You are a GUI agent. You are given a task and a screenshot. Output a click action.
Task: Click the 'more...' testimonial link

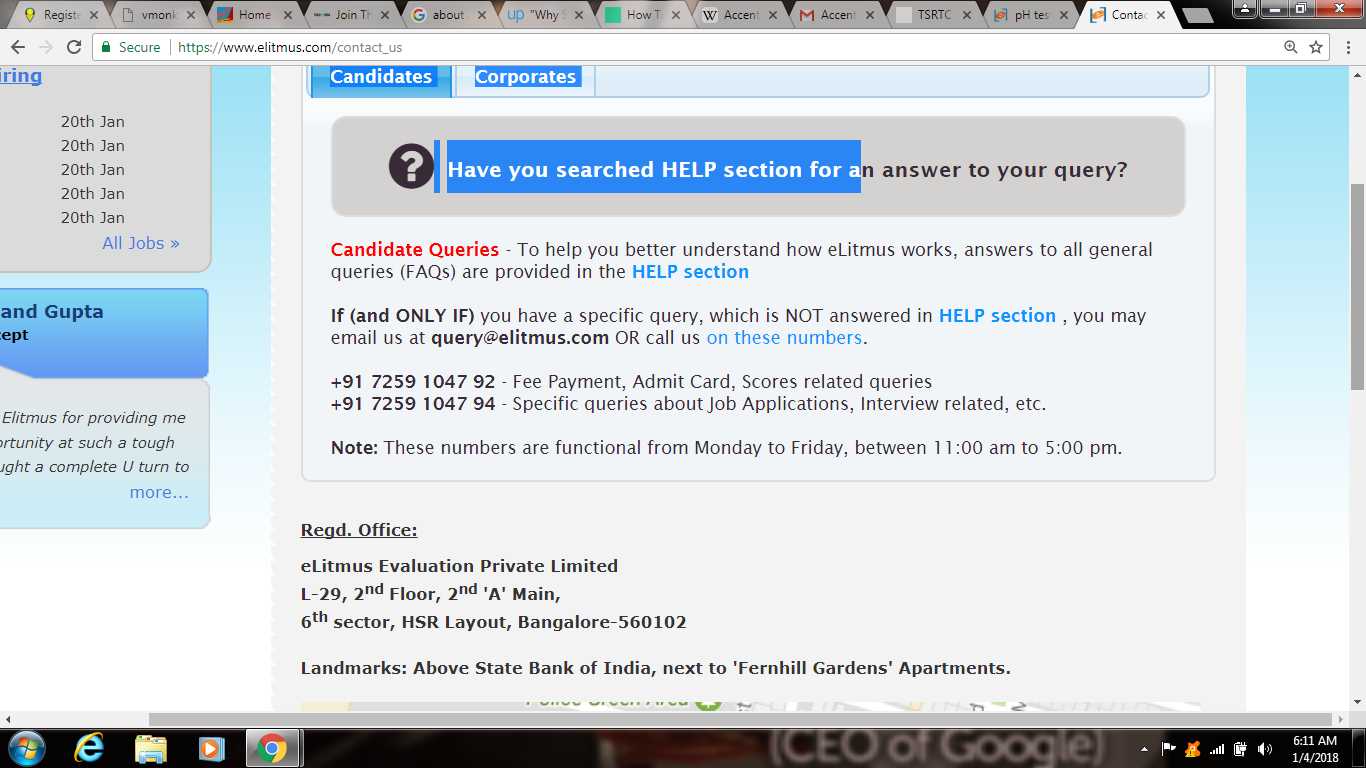pos(159,492)
